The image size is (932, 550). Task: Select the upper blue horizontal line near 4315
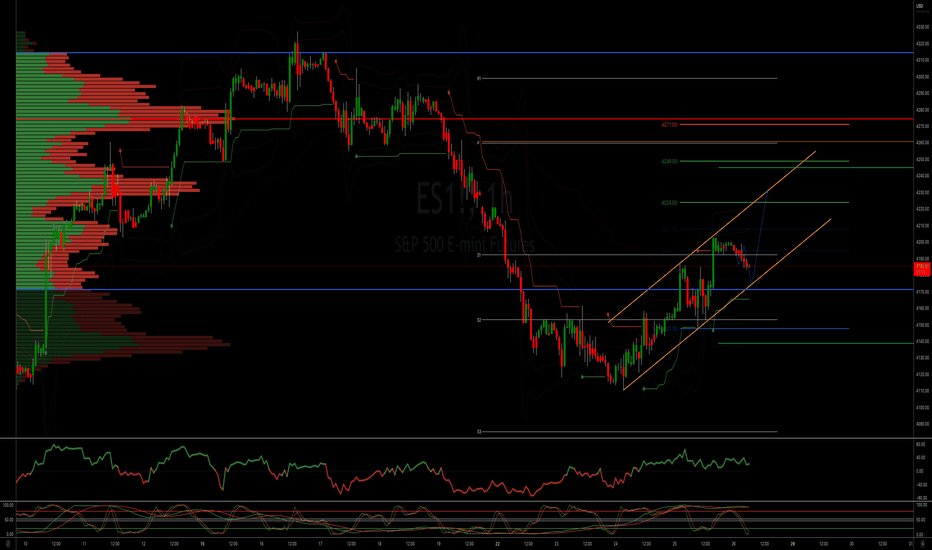[x=464, y=53]
